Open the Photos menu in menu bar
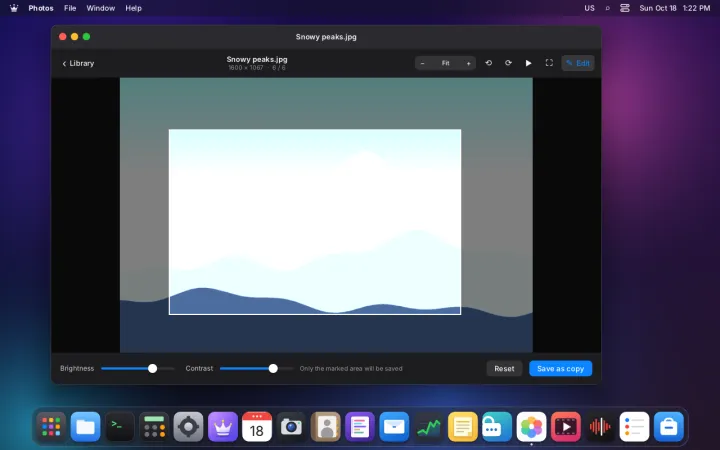Screen dimensions: 720x450 click(41, 8)
